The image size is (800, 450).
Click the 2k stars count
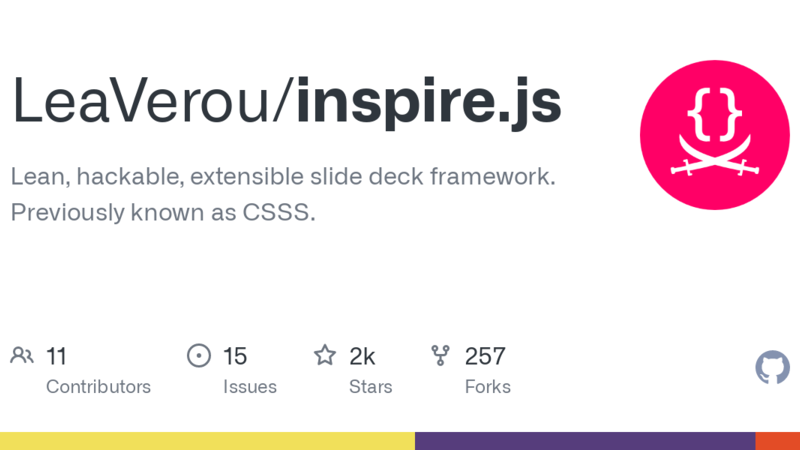[x=362, y=356]
